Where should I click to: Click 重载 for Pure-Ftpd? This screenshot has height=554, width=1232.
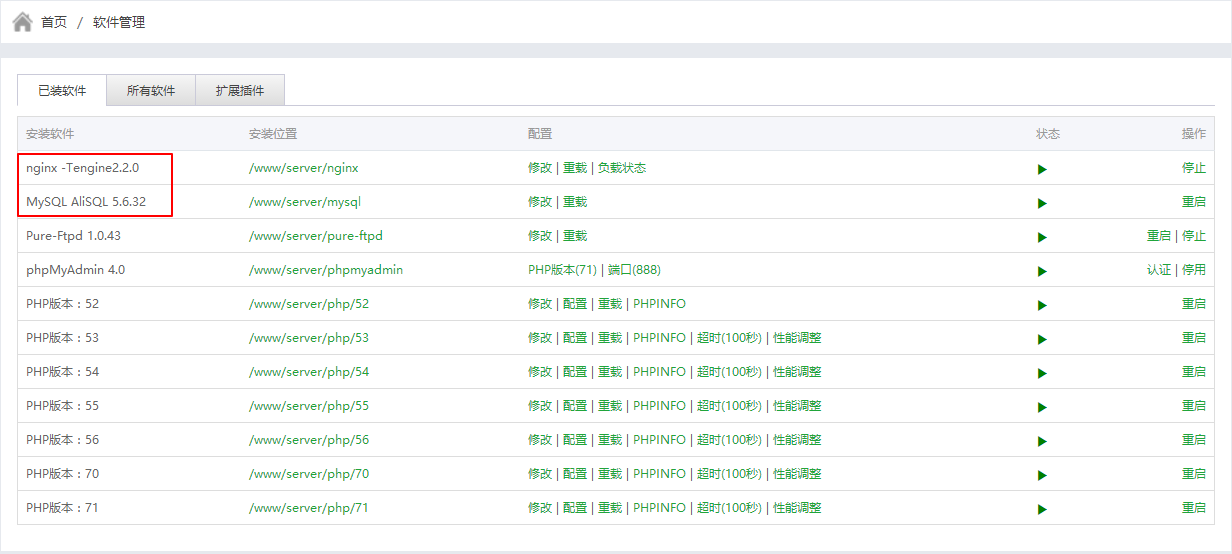coord(575,236)
